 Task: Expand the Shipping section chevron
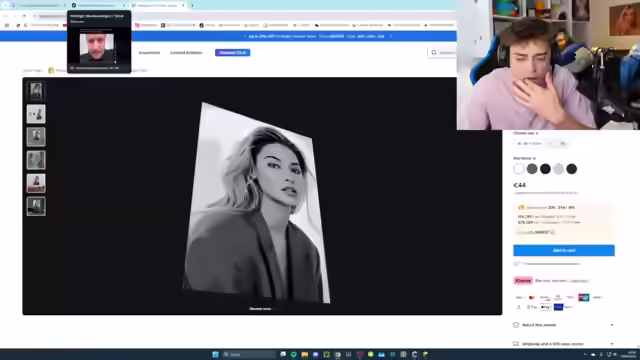pos(612,344)
